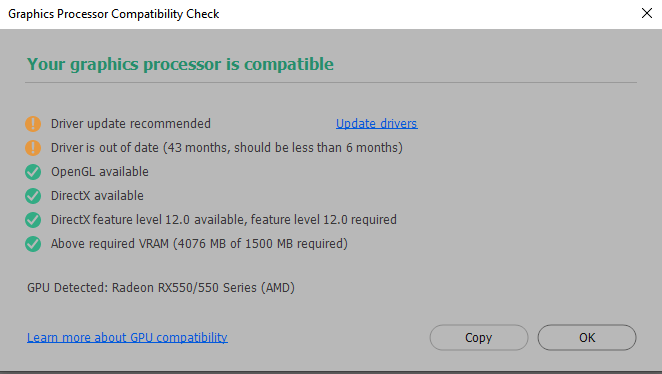Close the Graphics Processor Compatibility Check dialog

pyautogui.click(x=647, y=13)
